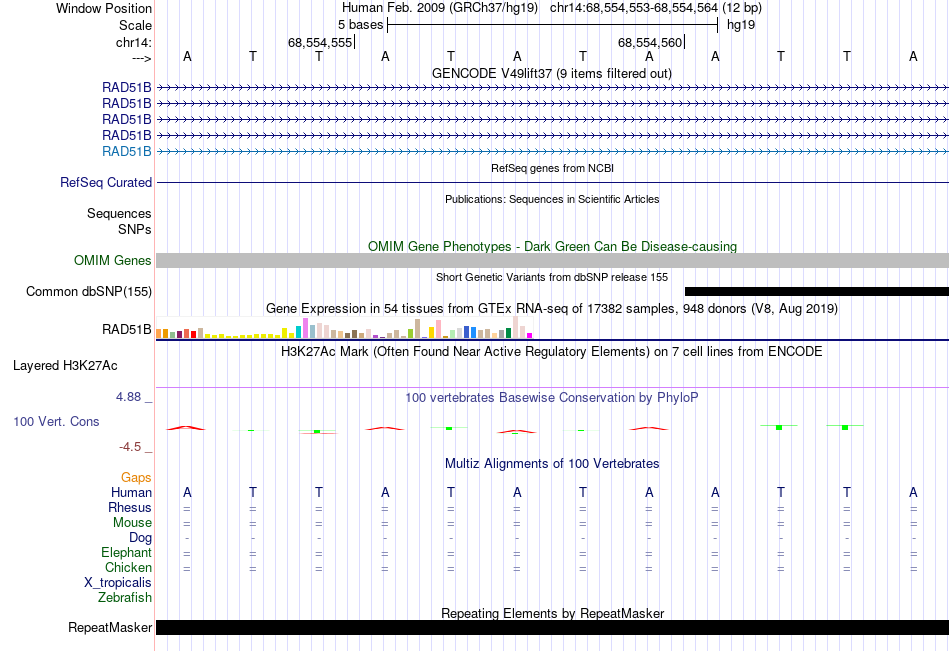Screen dimensions: 950x651
Task: Click the RefSeq Curated intron line
Action: coord(552,182)
